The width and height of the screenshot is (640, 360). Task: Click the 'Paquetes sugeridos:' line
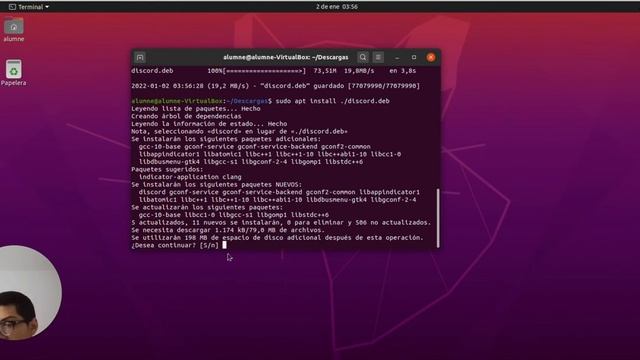(167, 169)
